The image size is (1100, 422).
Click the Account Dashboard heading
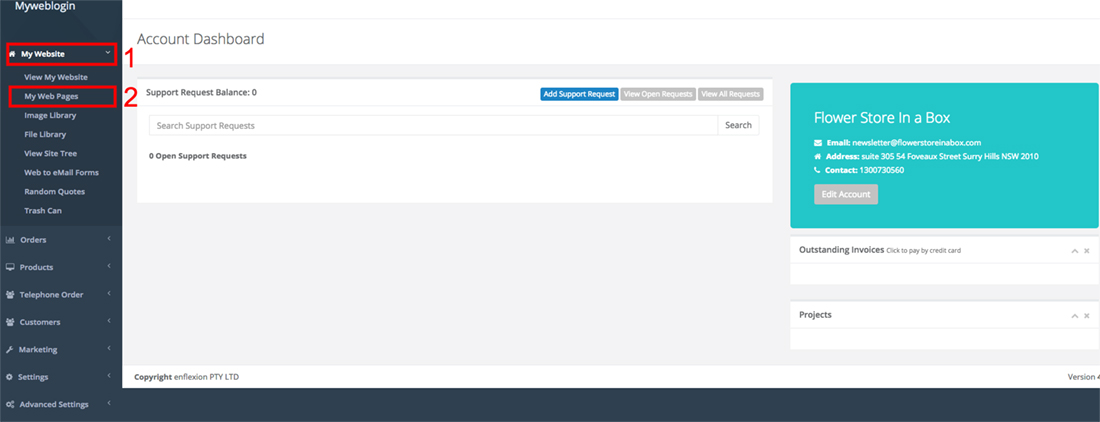201,39
